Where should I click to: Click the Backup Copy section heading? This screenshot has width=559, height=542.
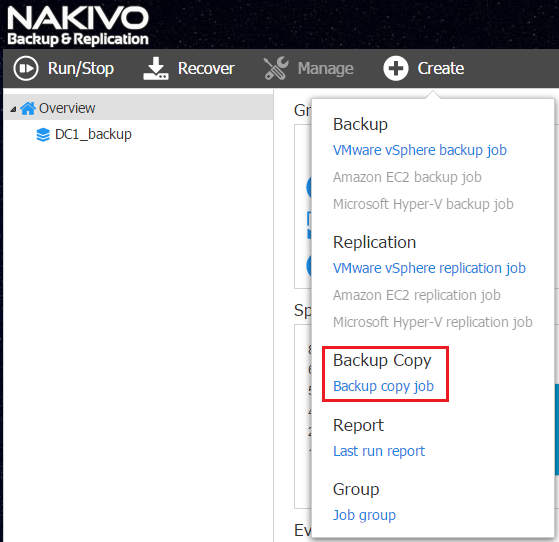pos(382,360)
